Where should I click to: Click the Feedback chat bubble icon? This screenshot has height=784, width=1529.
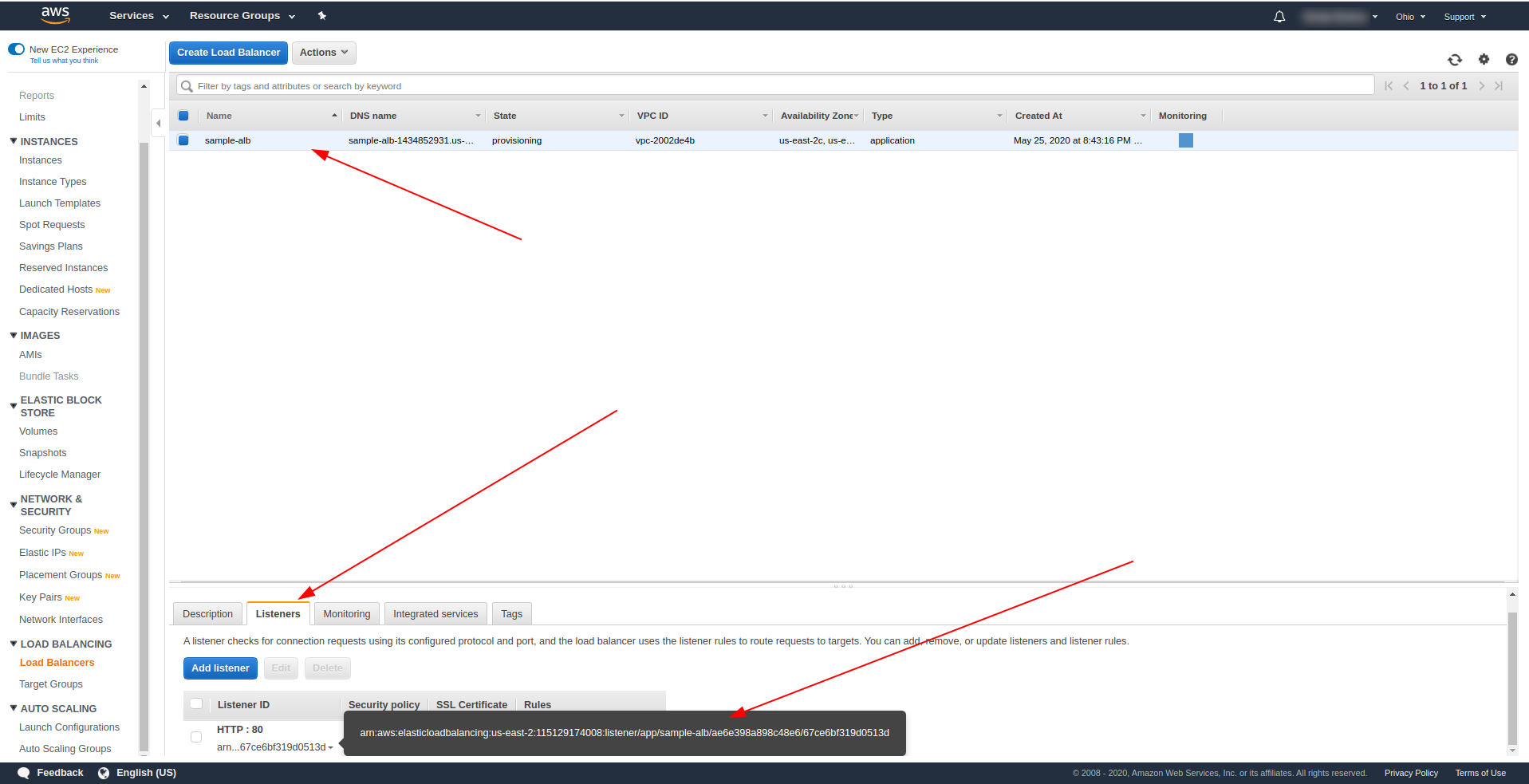click(x=24, y=773)
